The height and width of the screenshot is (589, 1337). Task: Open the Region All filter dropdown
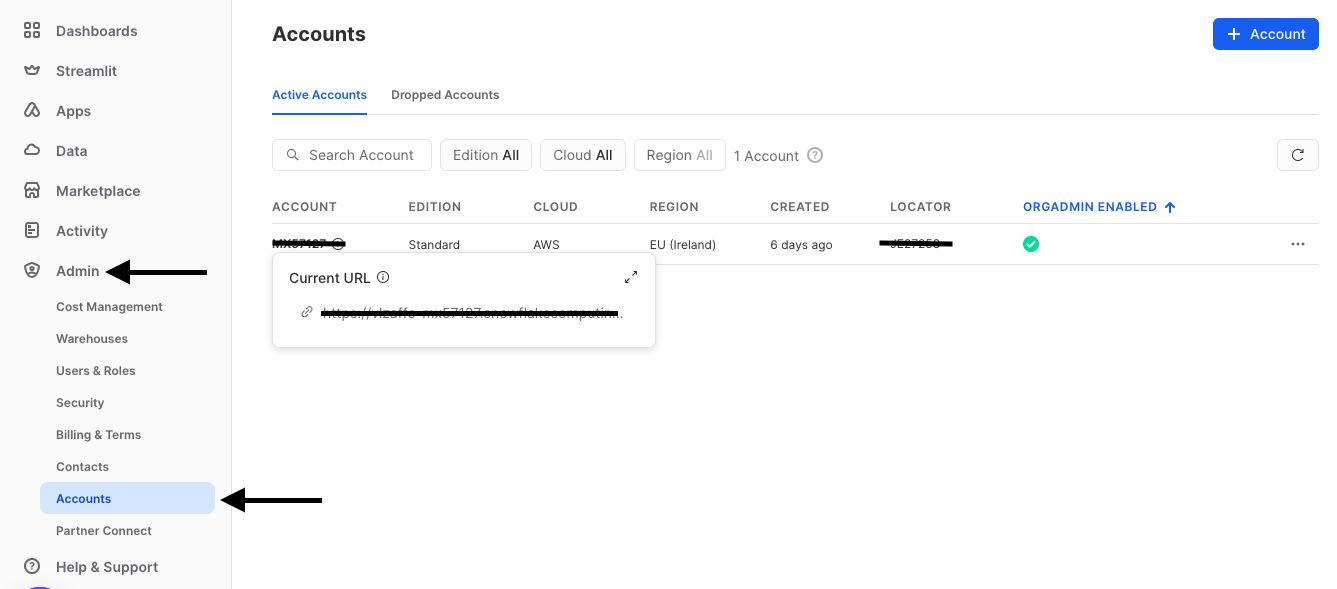click(x=679, y=155)
